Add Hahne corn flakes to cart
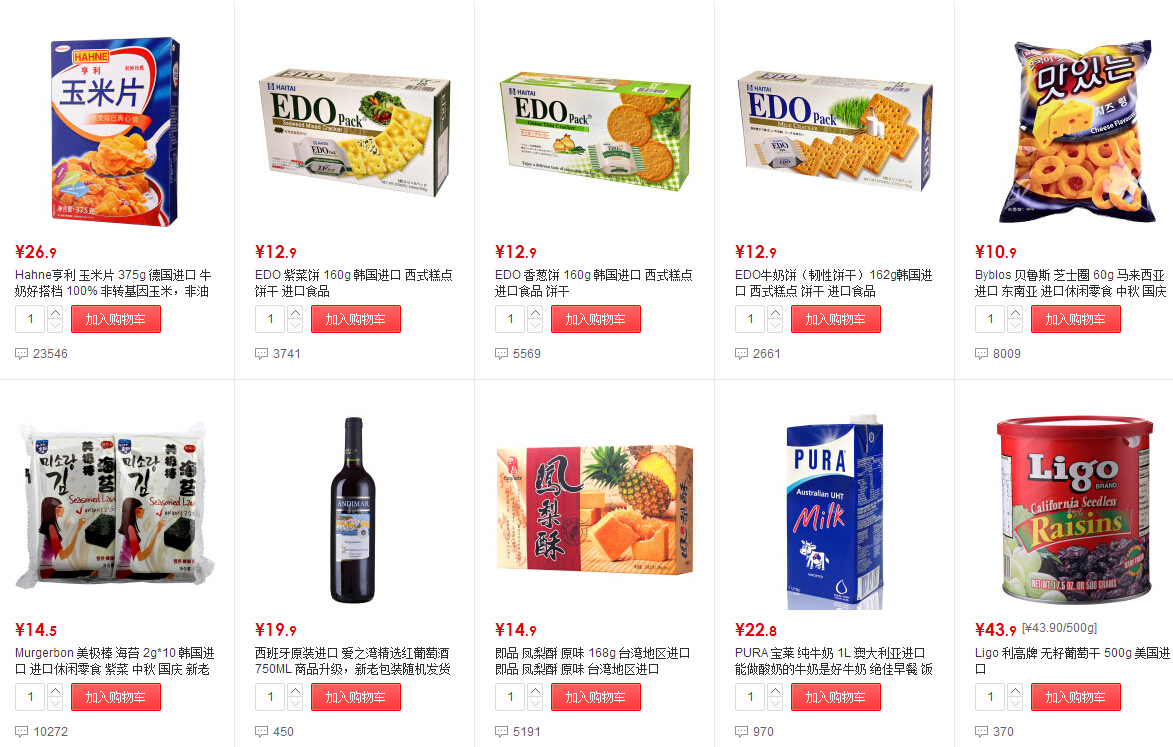This screenshot has height=747, width=1173. pos(116,319)
